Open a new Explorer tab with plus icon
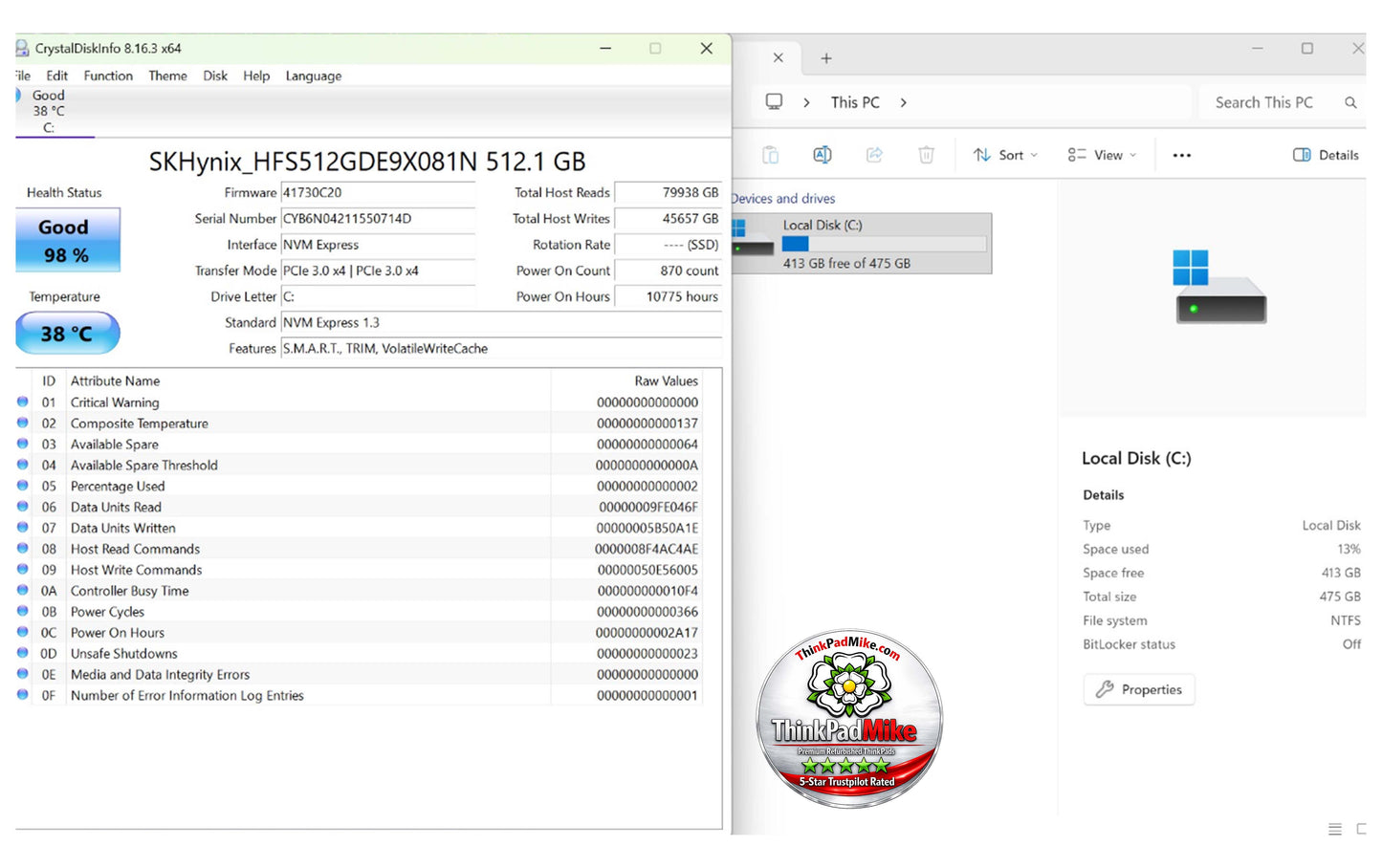The height and width of the screenshot is (868, 1382). (826, 58)
